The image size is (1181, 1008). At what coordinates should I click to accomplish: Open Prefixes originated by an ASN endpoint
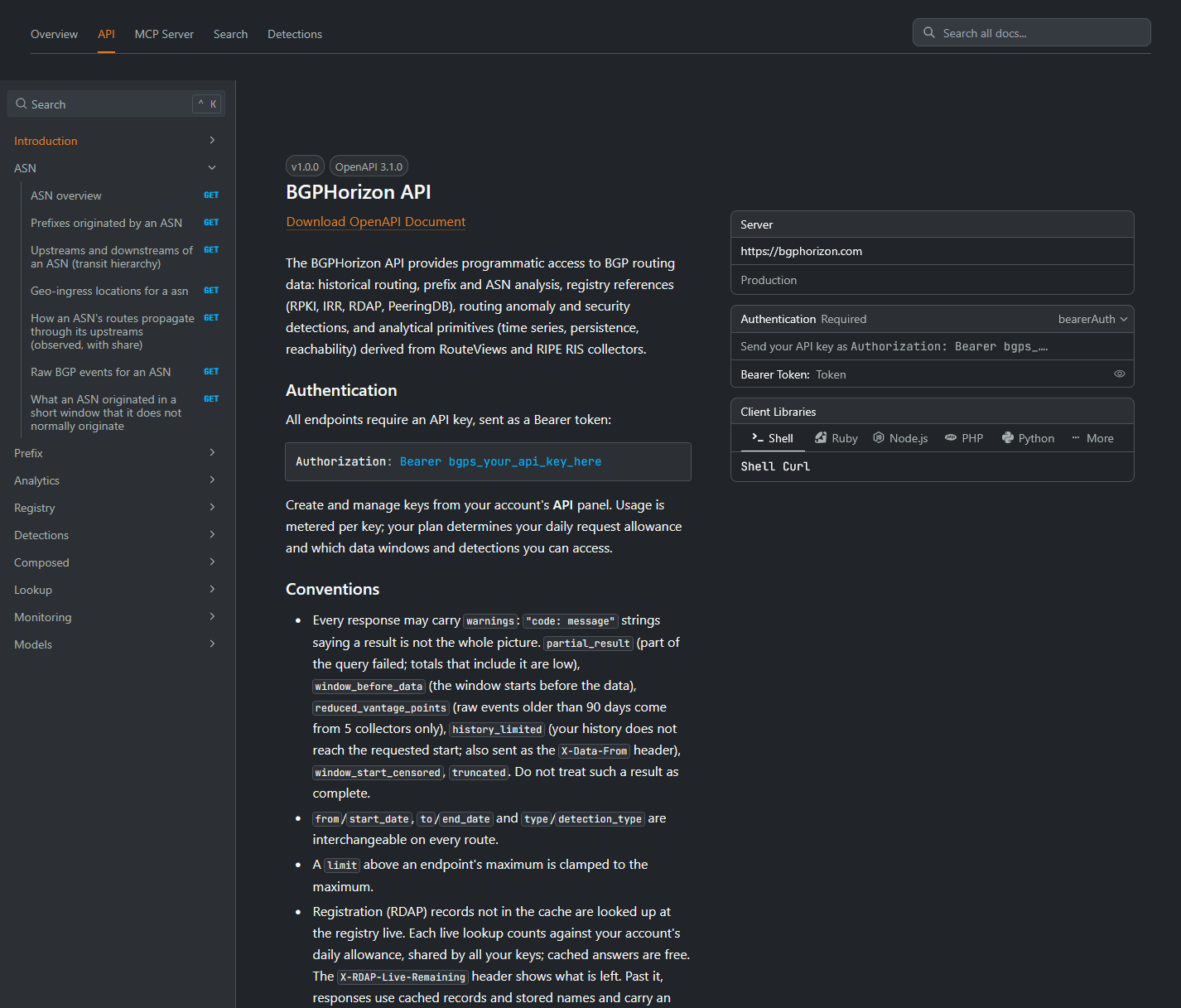click(124, 223)
